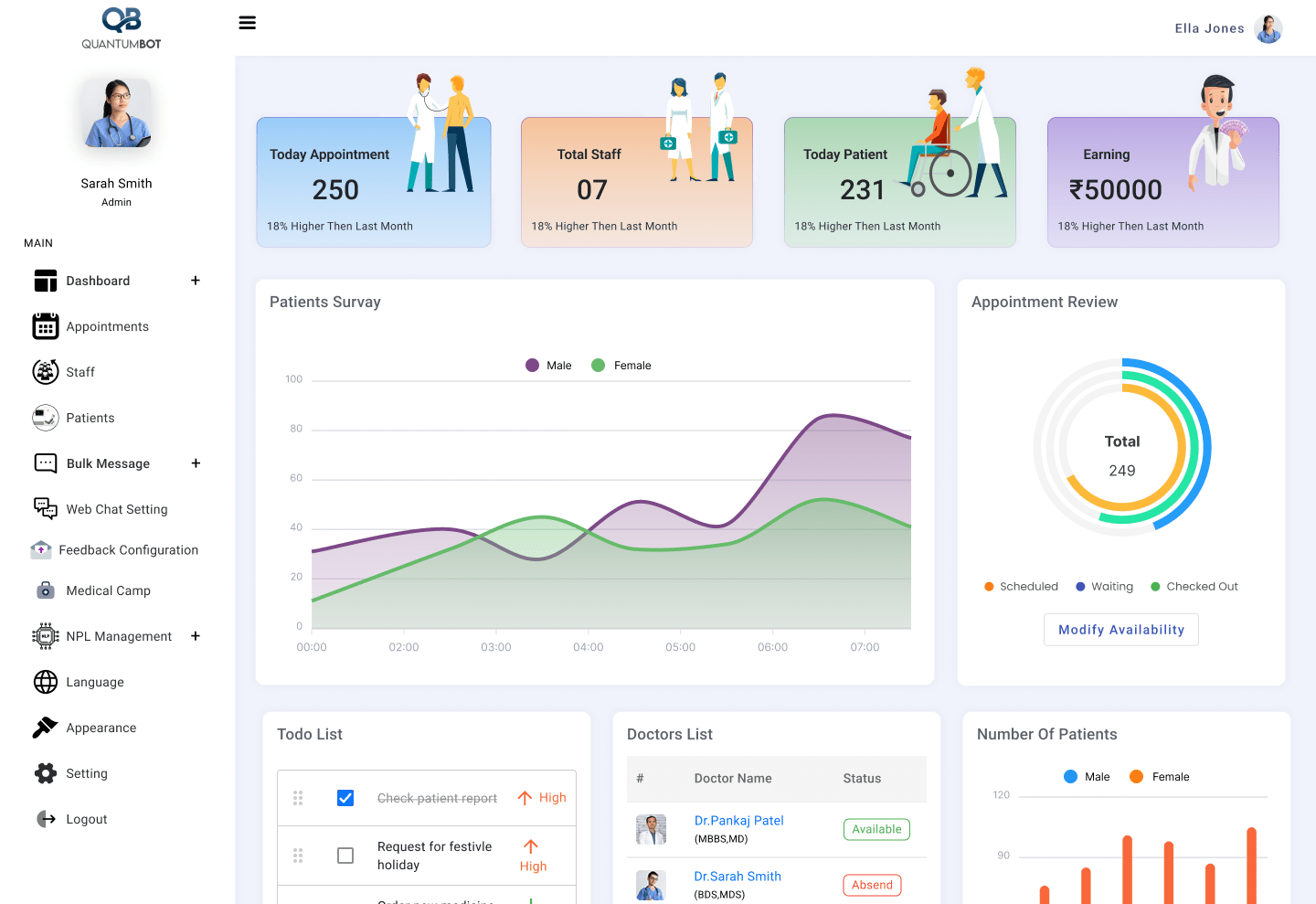Click Dr.Pankaj Patel thumbnail photo
1316x904 pixels.
(x=652, y=829)
